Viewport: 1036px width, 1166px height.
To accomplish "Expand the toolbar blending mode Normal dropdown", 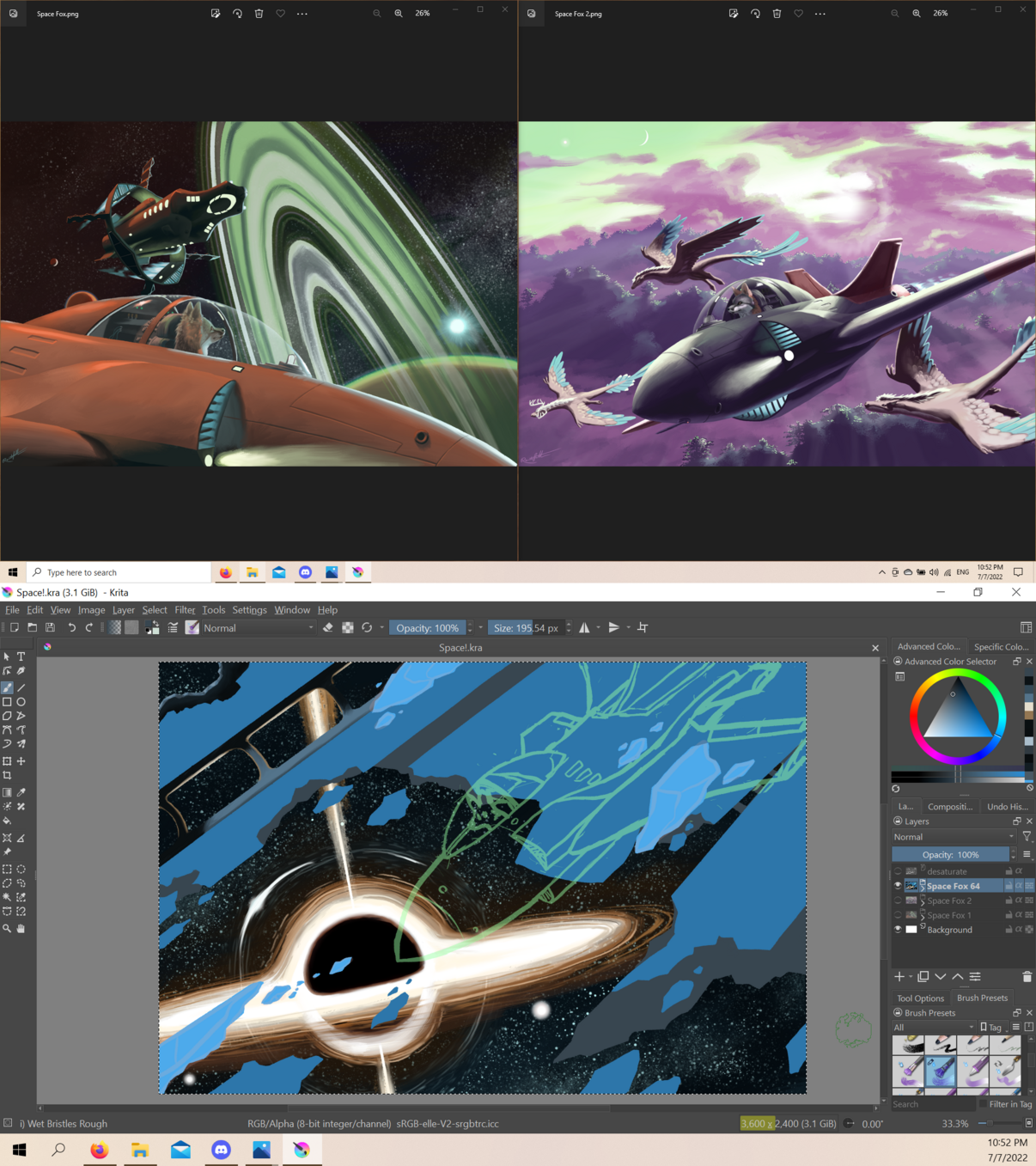I will [x=258, y=628].
